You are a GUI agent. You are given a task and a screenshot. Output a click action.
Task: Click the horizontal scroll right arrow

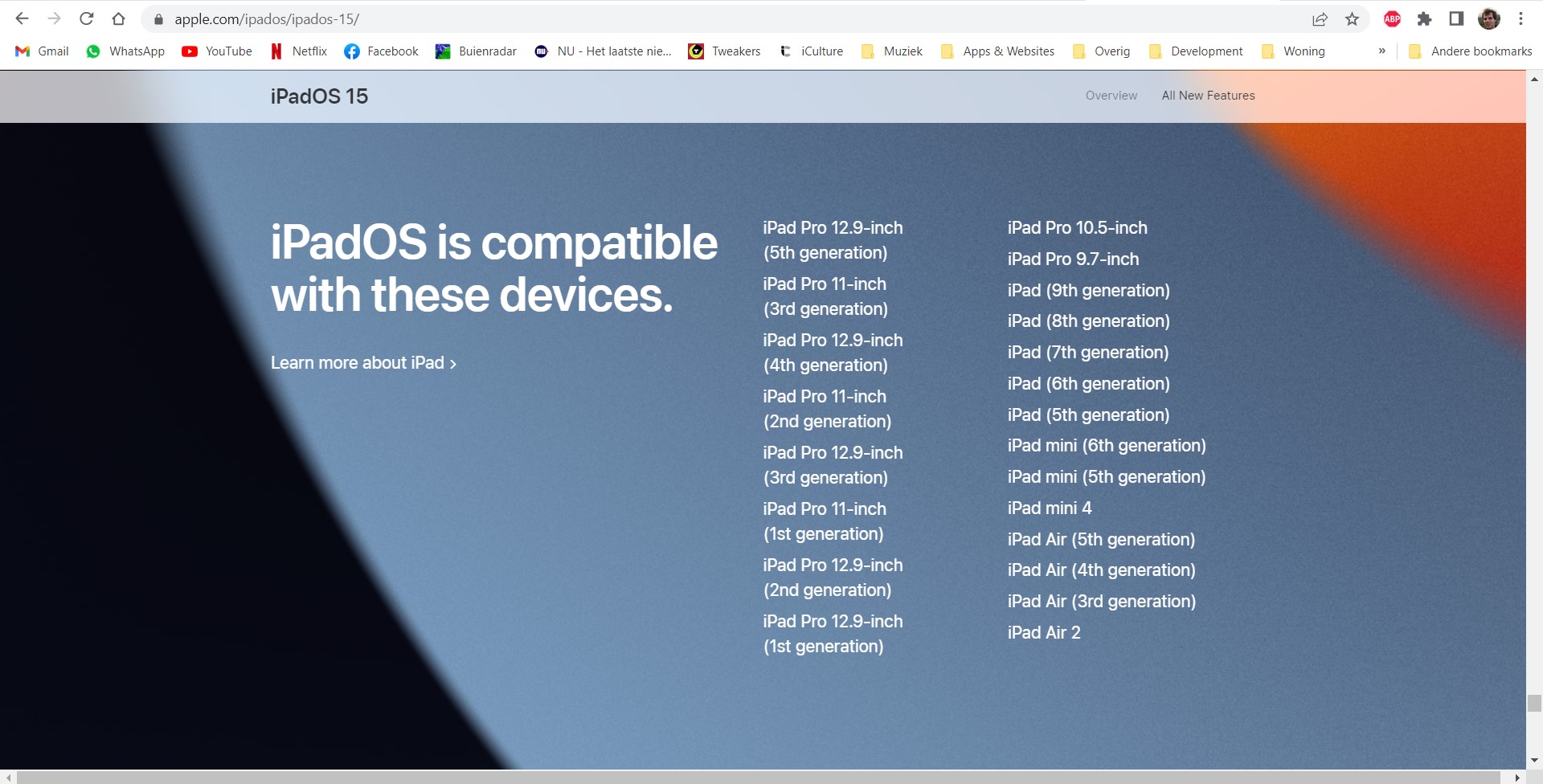pos(1517,777)
